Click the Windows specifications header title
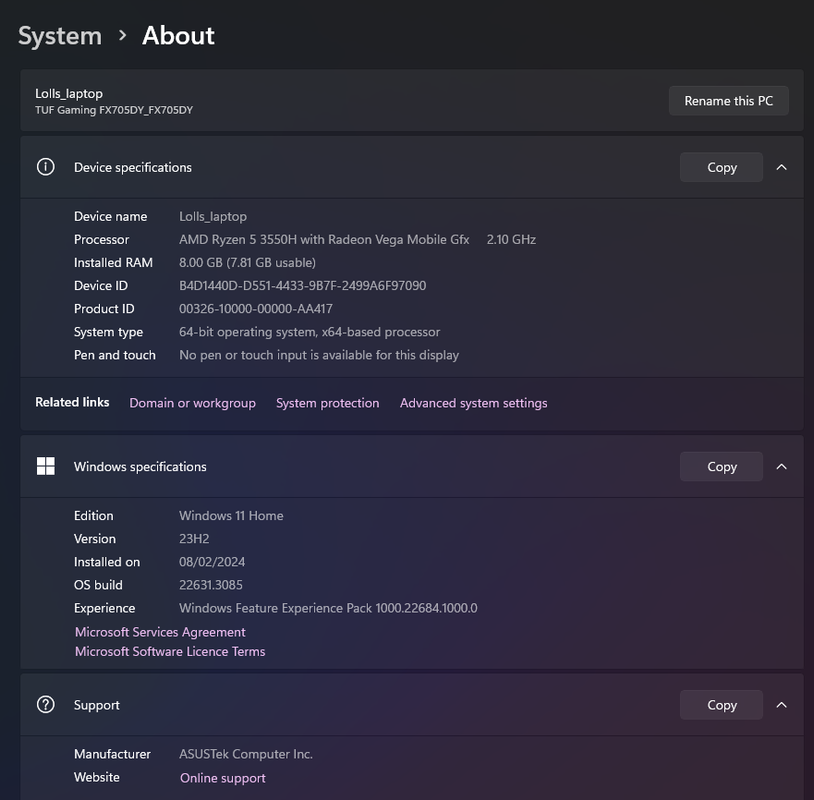Screen dimensions: 814x800 point(140,466)
